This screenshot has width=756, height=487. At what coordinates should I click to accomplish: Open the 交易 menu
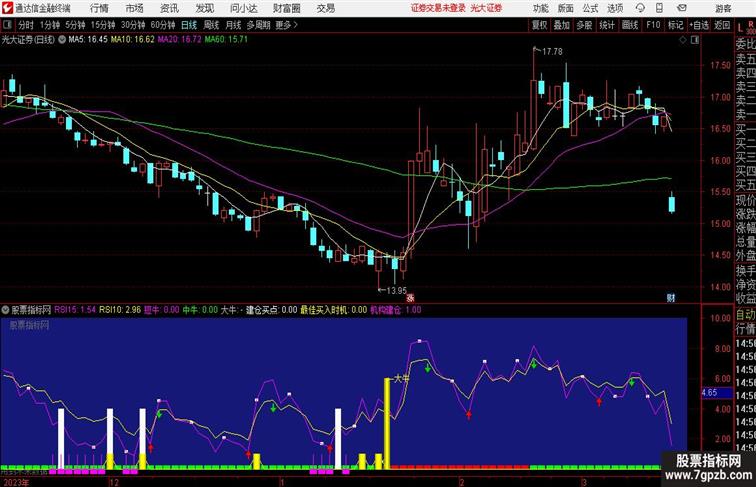[x=325, y=8]
